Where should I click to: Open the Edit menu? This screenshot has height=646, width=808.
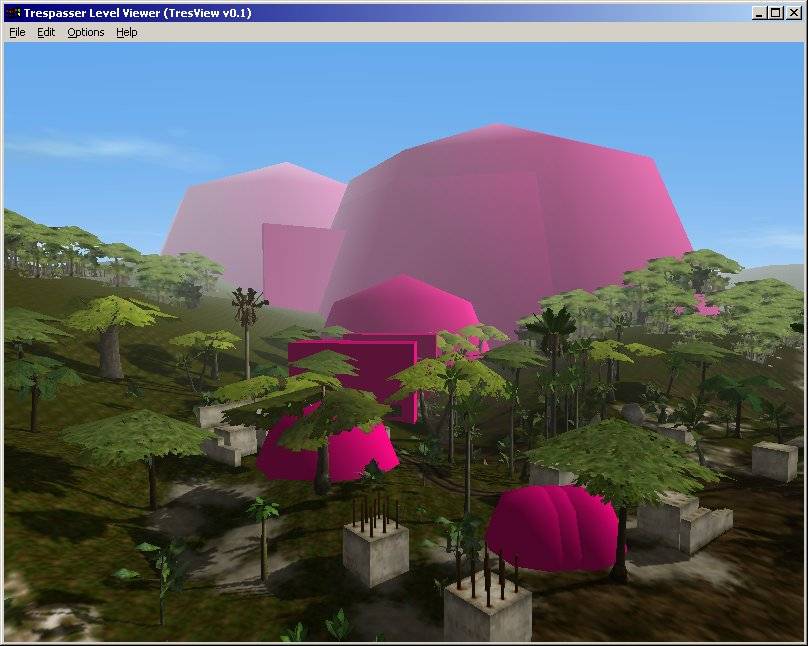pyautogui.click(x=46, y=32)
